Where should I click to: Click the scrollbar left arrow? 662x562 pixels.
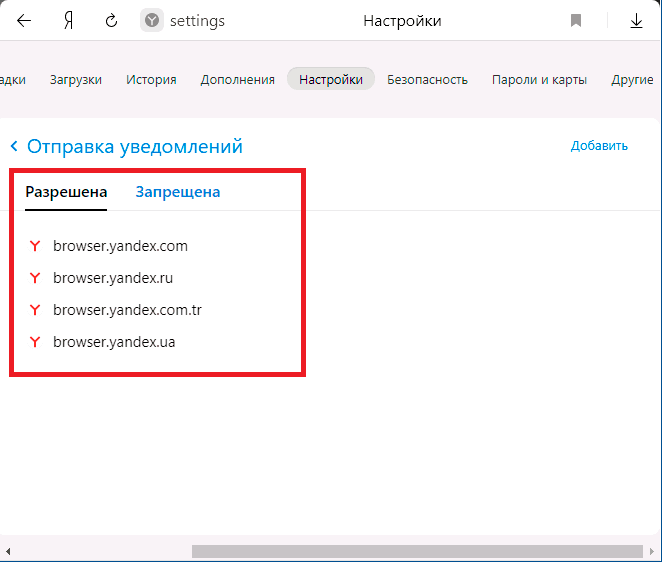pos(8,551)
